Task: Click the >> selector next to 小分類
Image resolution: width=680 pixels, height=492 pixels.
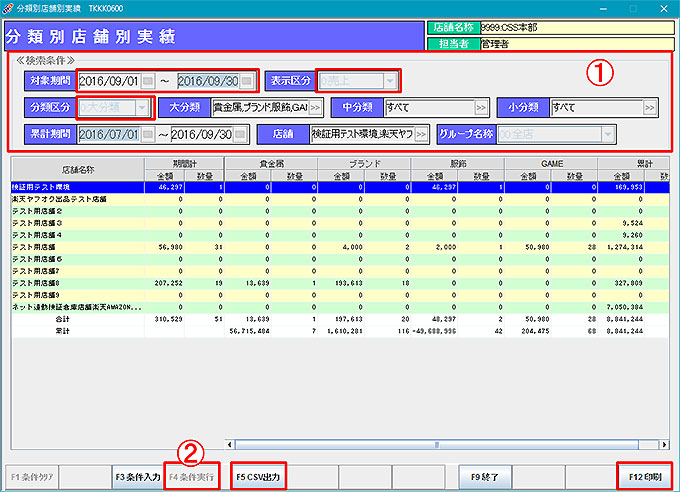Action: [x=650, y=108]
